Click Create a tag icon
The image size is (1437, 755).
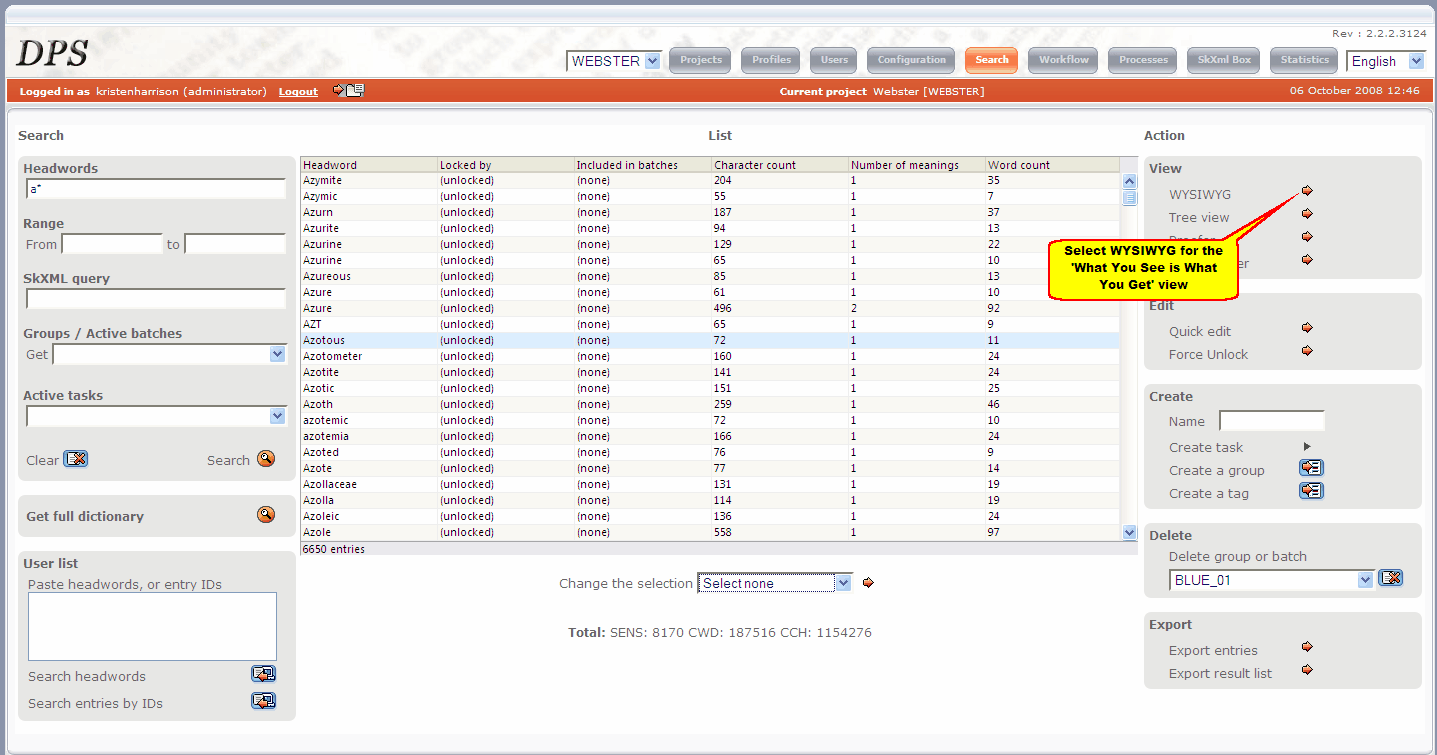[x=1311, y=491]
